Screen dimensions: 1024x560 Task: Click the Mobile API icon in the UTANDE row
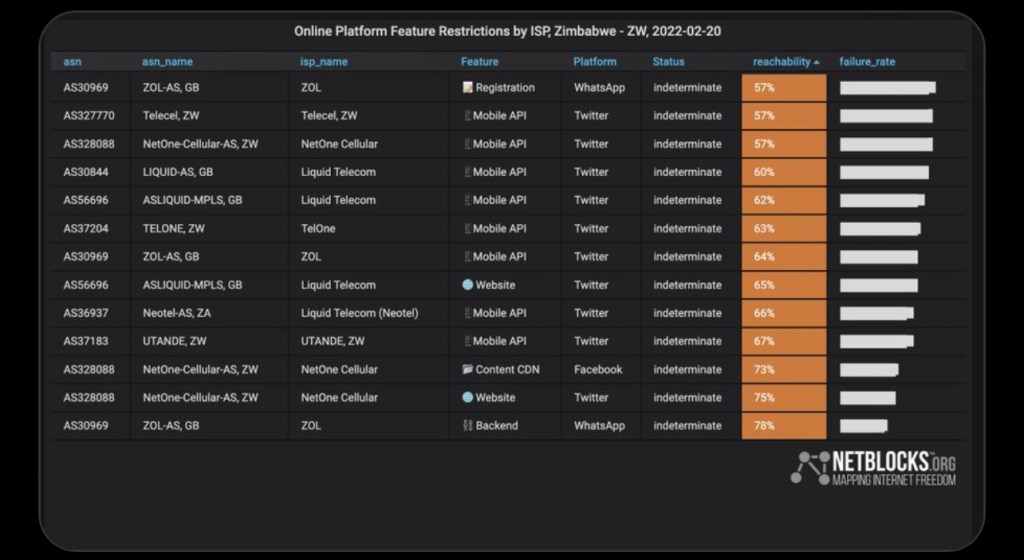467,342
